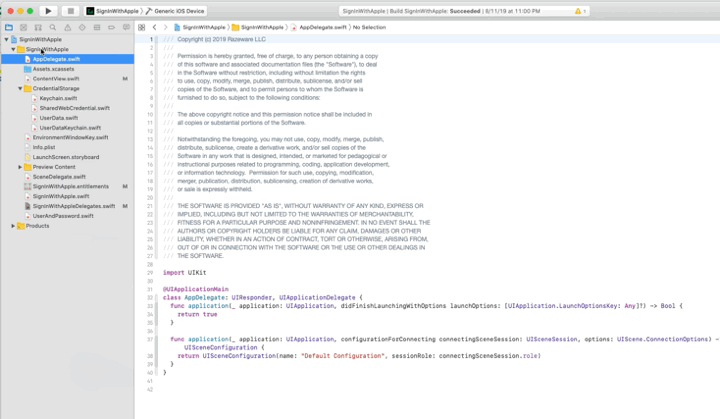The image size is (720, 419).
Task: Click the didFinishLaunchingWithOptions function line
Action: pyautogui.click(x=426, y=306)
